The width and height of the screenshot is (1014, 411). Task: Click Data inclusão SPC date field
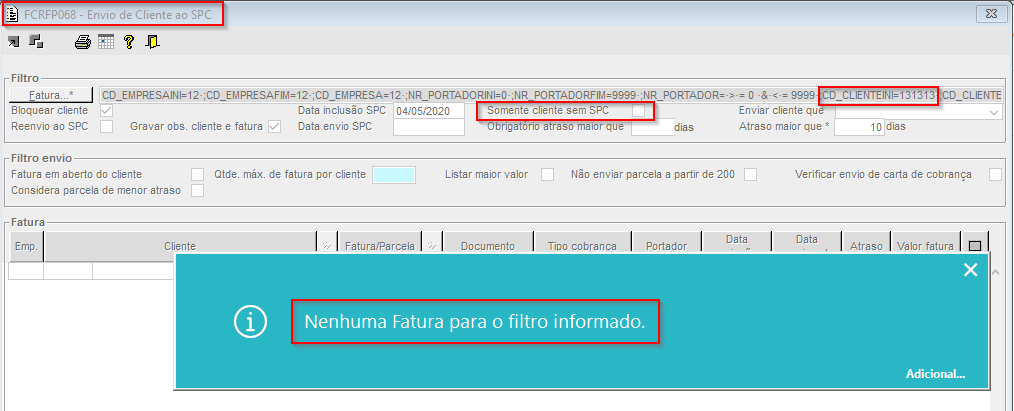tap(429, 111)
